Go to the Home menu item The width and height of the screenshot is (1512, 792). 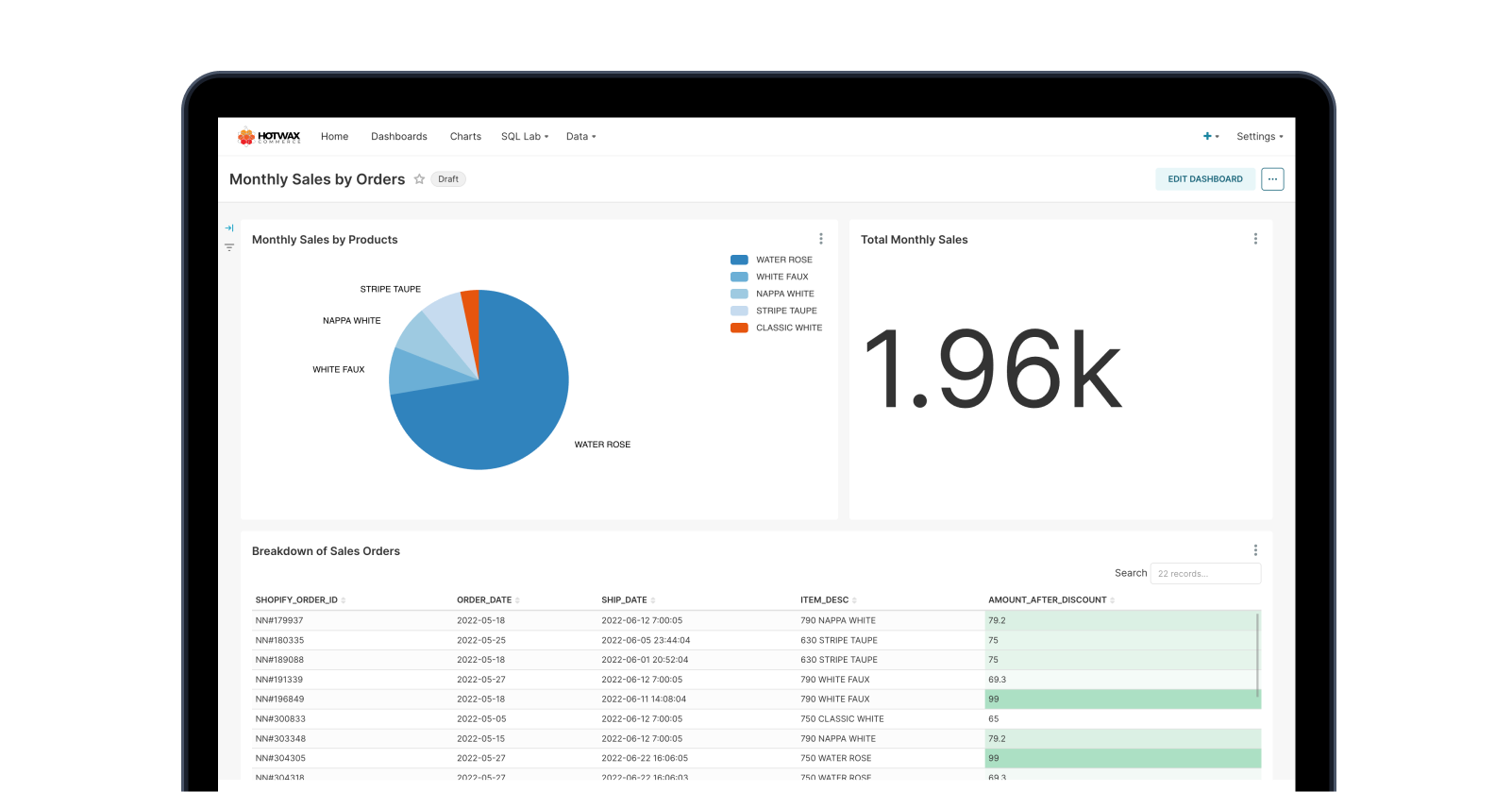pos(335,137)
